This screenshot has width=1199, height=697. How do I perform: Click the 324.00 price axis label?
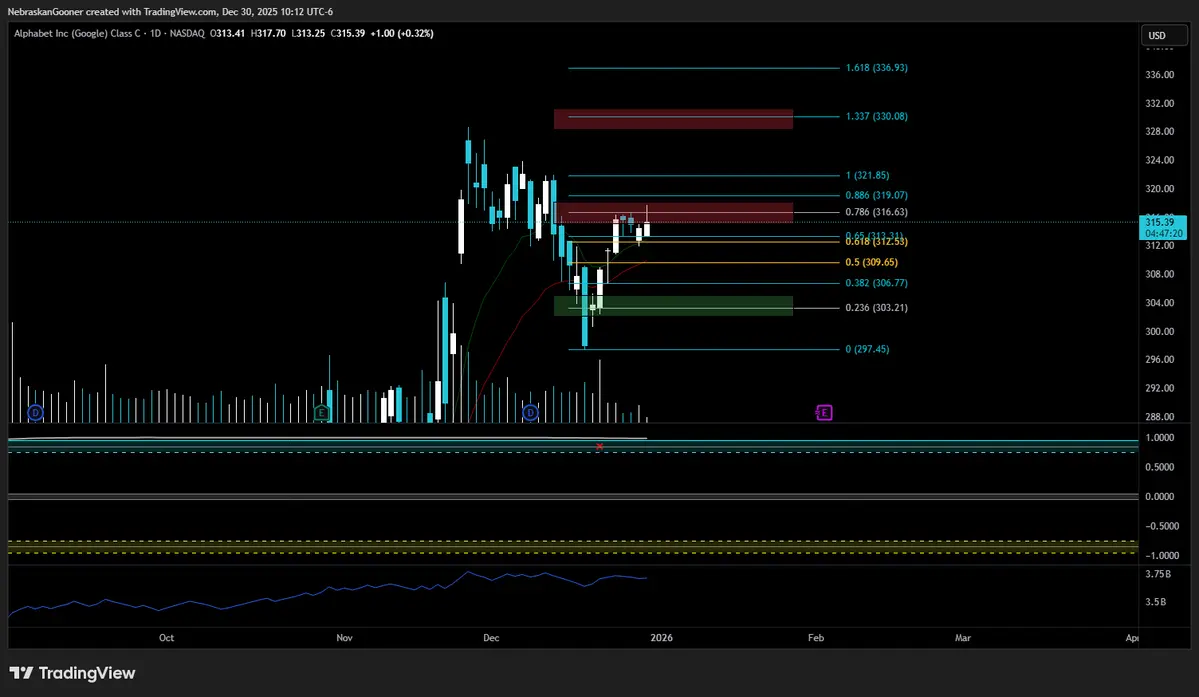click(x=1159, y=160)
